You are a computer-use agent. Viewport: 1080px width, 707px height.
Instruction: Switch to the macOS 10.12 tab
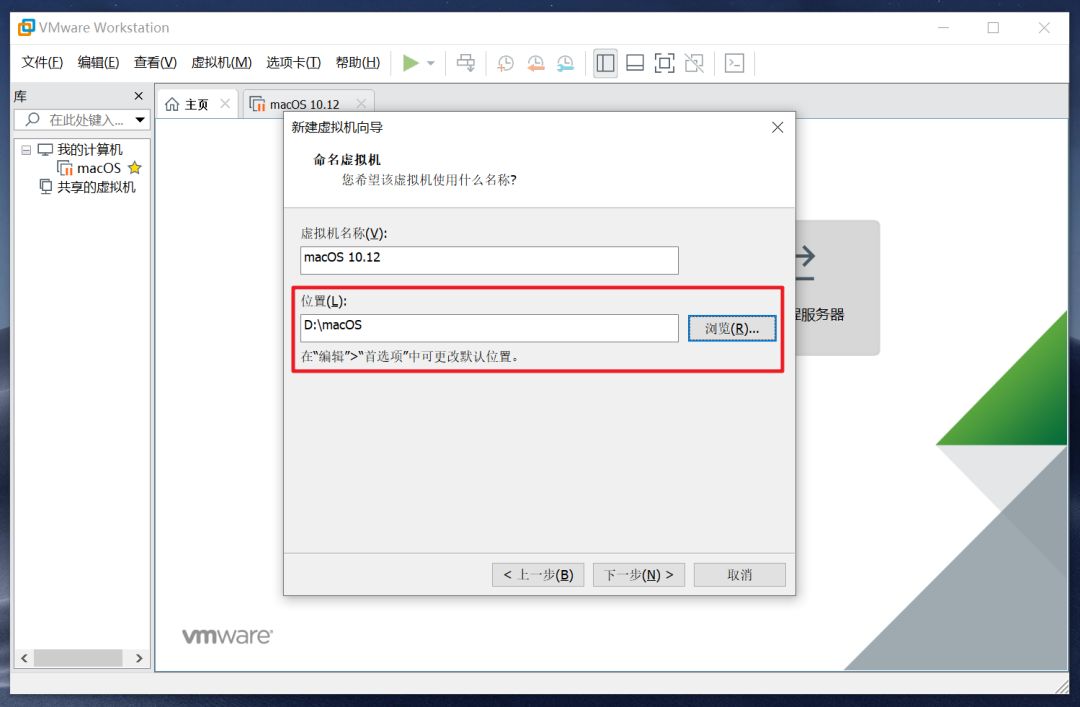(x=304, y=104)
